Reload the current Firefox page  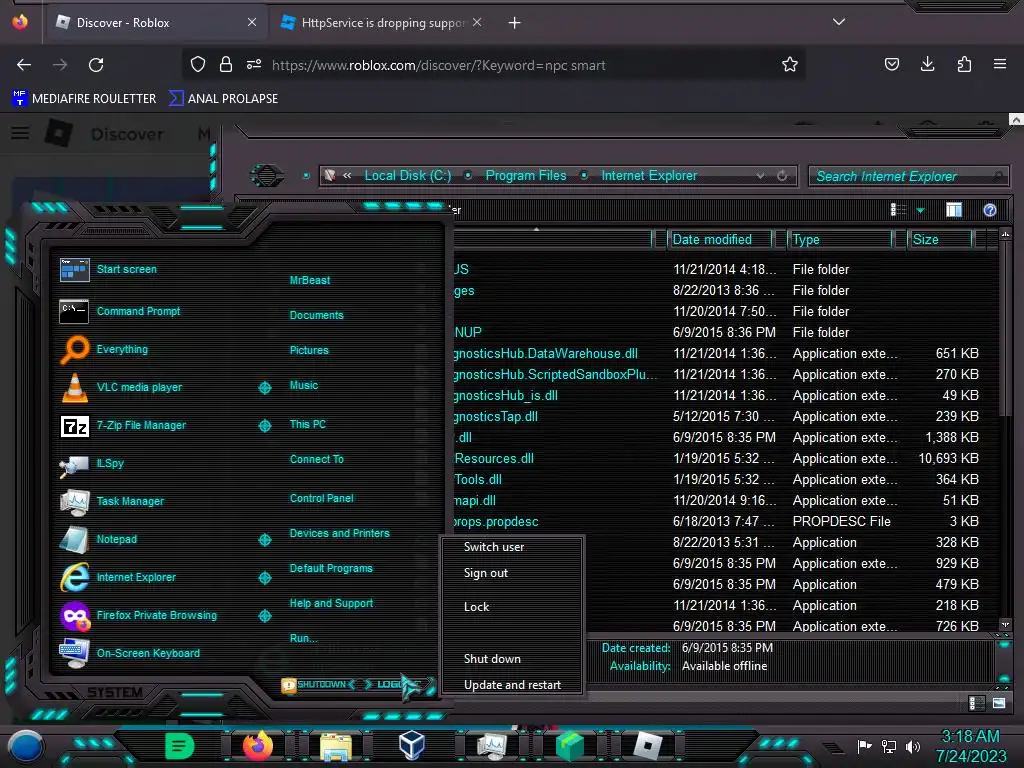[x=96, y=65]
